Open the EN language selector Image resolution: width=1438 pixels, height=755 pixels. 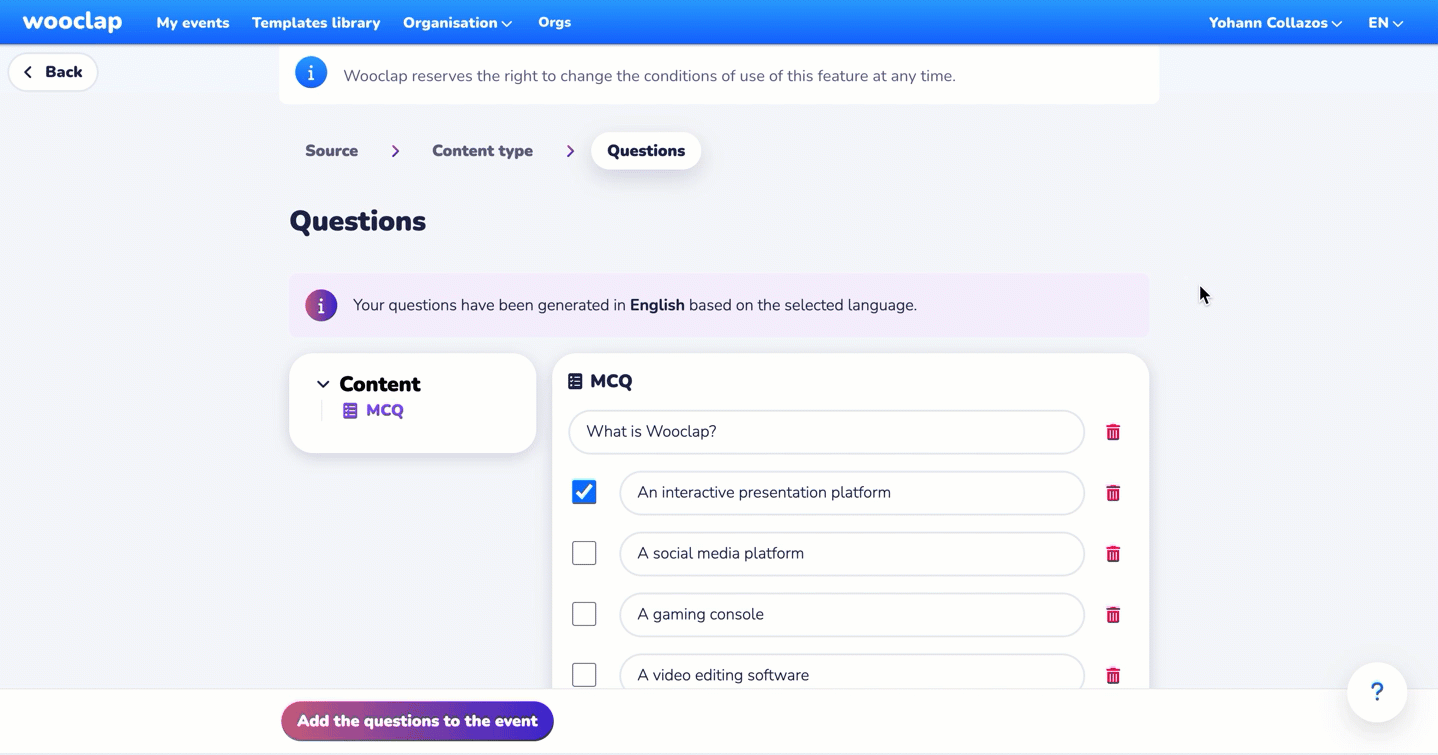coord(1385,23)
